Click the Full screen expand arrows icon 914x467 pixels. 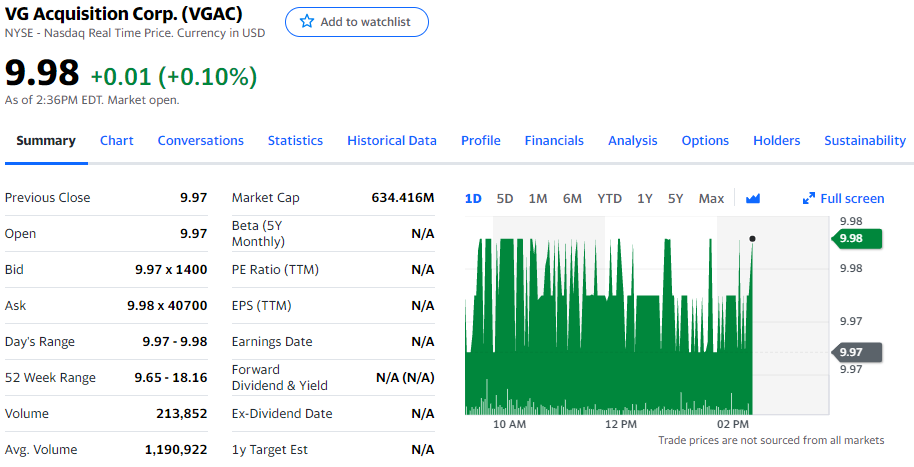tap(808, 199)
